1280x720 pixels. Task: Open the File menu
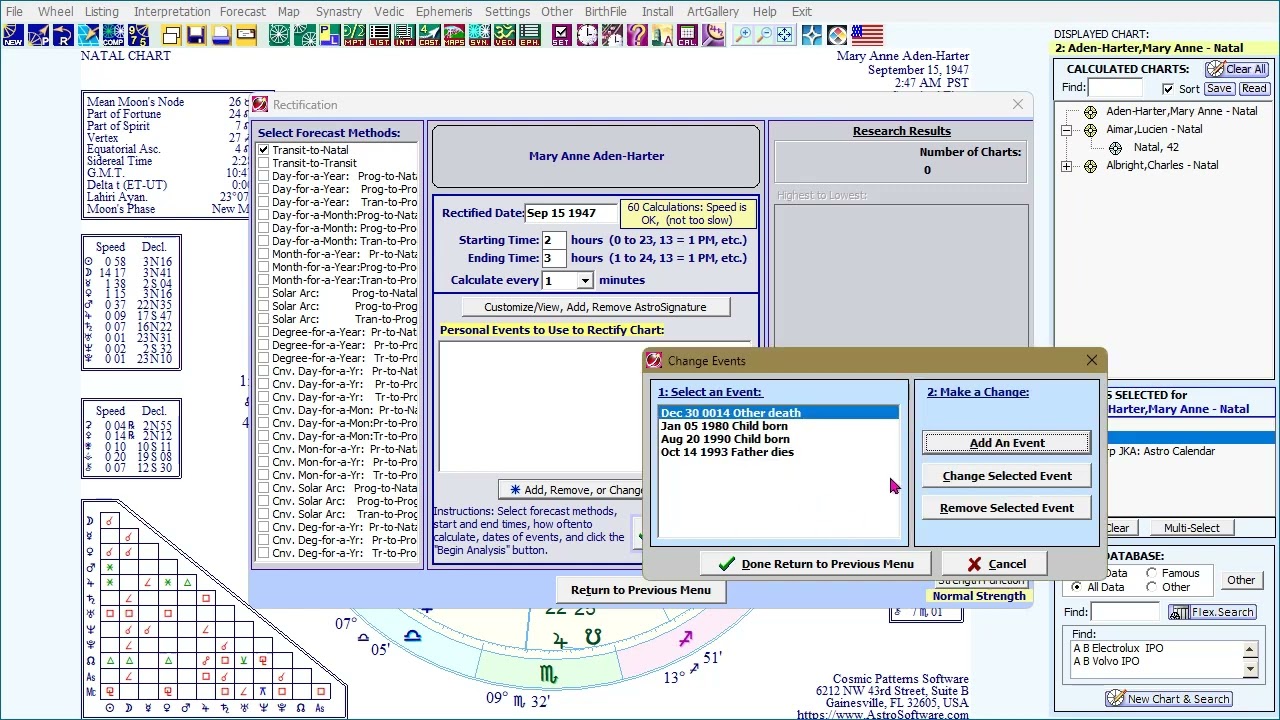pos(14,11)
